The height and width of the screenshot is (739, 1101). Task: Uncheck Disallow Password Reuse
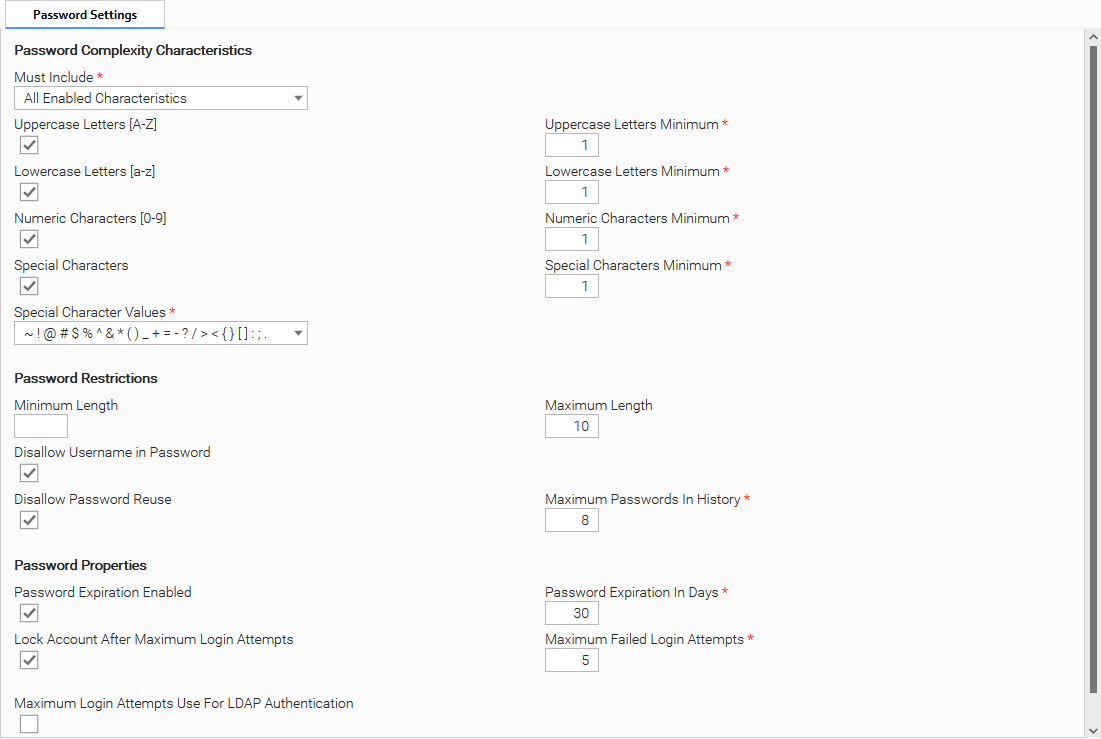(29, 520)
